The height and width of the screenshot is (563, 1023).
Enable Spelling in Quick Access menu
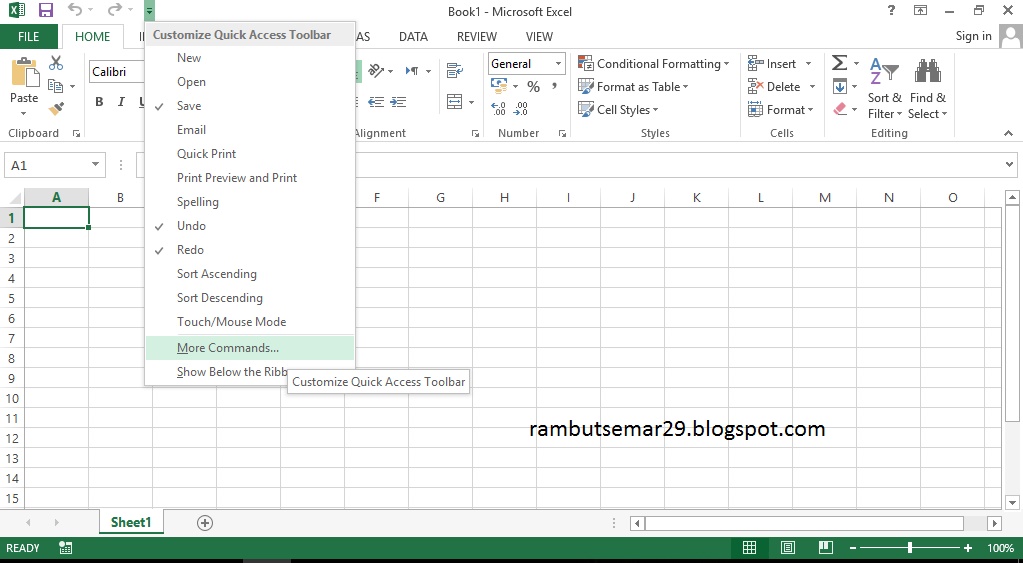(250, 202)
